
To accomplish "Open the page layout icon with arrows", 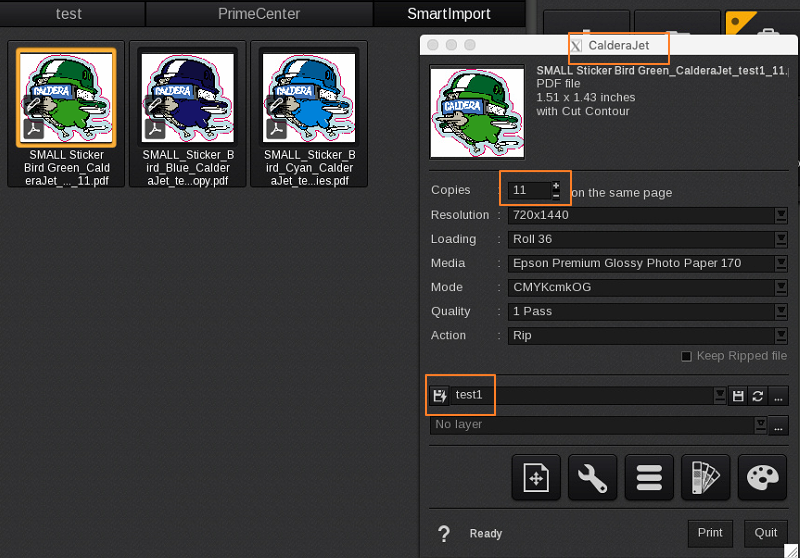I will (x=536, y=478).
